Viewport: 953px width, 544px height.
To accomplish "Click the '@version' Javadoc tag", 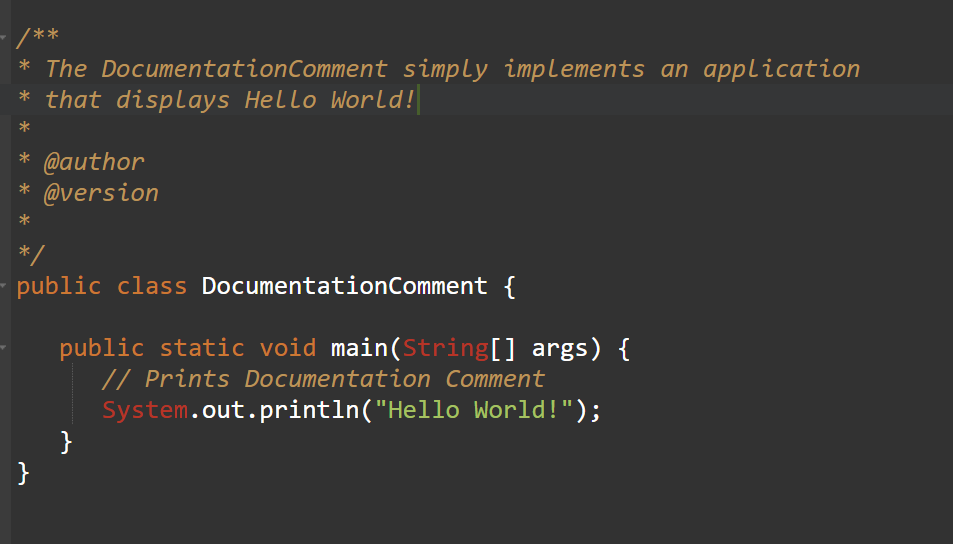I will 101,193.
